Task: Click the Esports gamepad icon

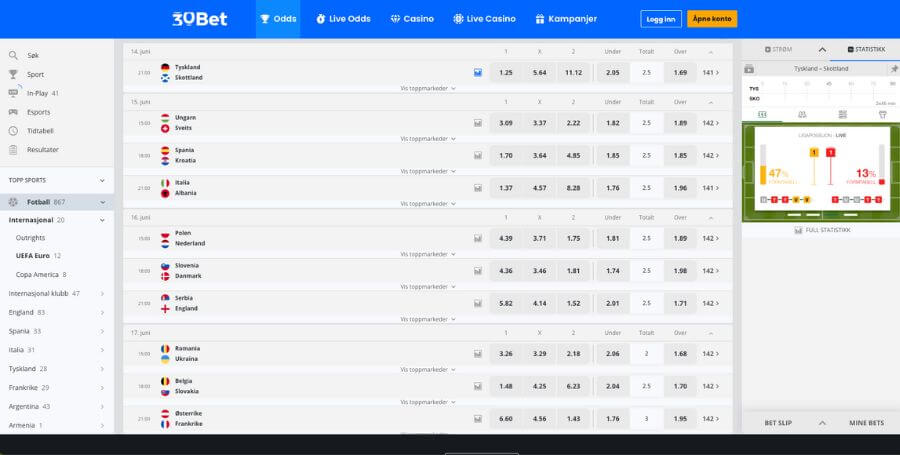Action: pyautogui.click(x=13, y=112)
